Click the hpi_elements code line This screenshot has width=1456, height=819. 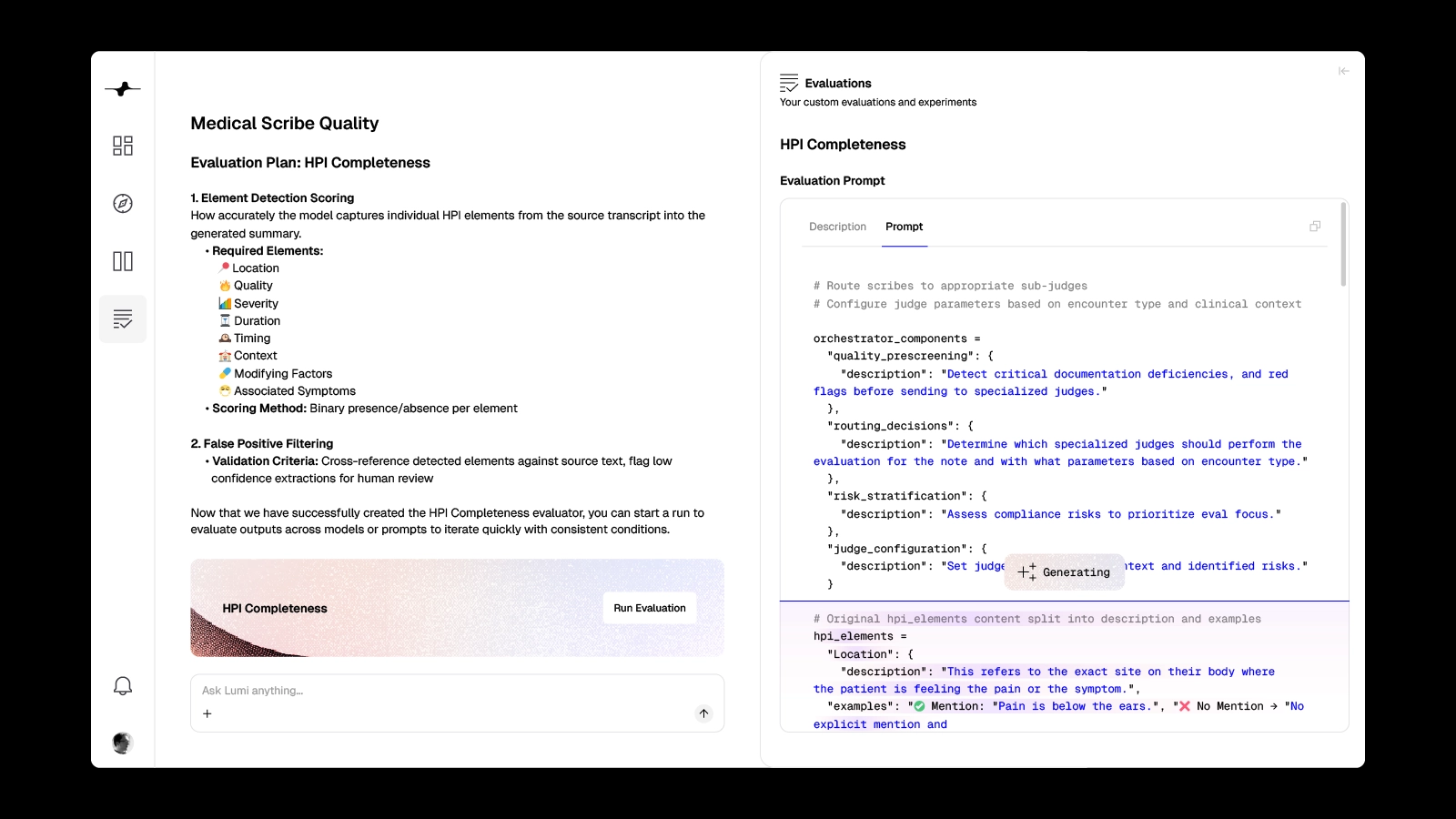(x=859, y=636)
